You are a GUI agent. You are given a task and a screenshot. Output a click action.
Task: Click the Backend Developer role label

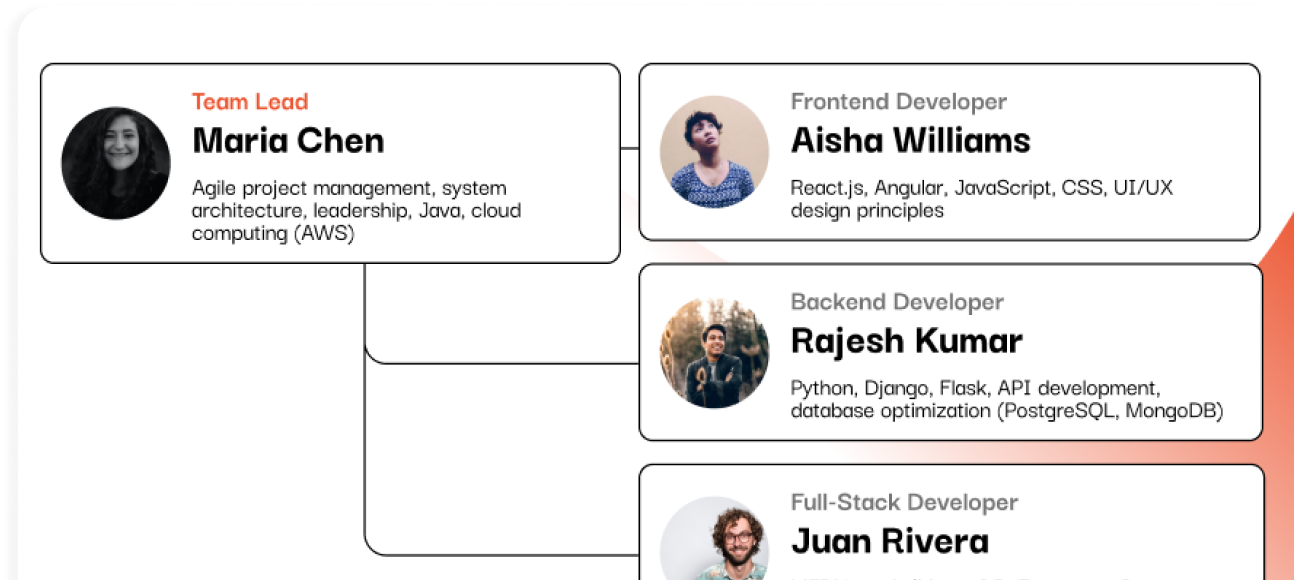click(897, 301)
